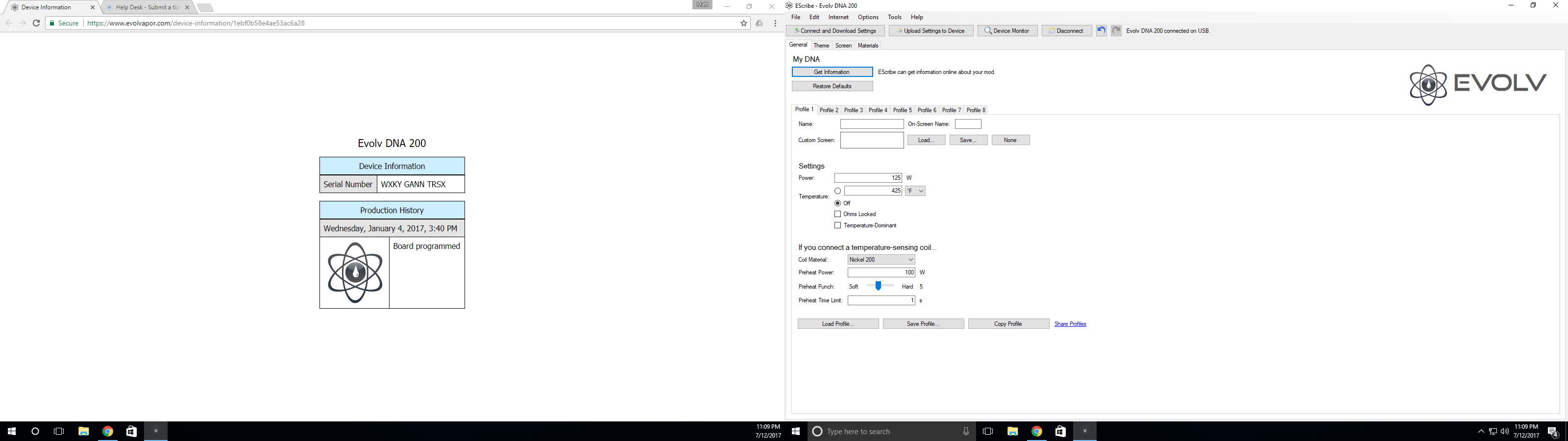The height and width of the screenshot is (441, 1568).
Task: Open Device Monitor with magnifier icon
Action: 1007,30
